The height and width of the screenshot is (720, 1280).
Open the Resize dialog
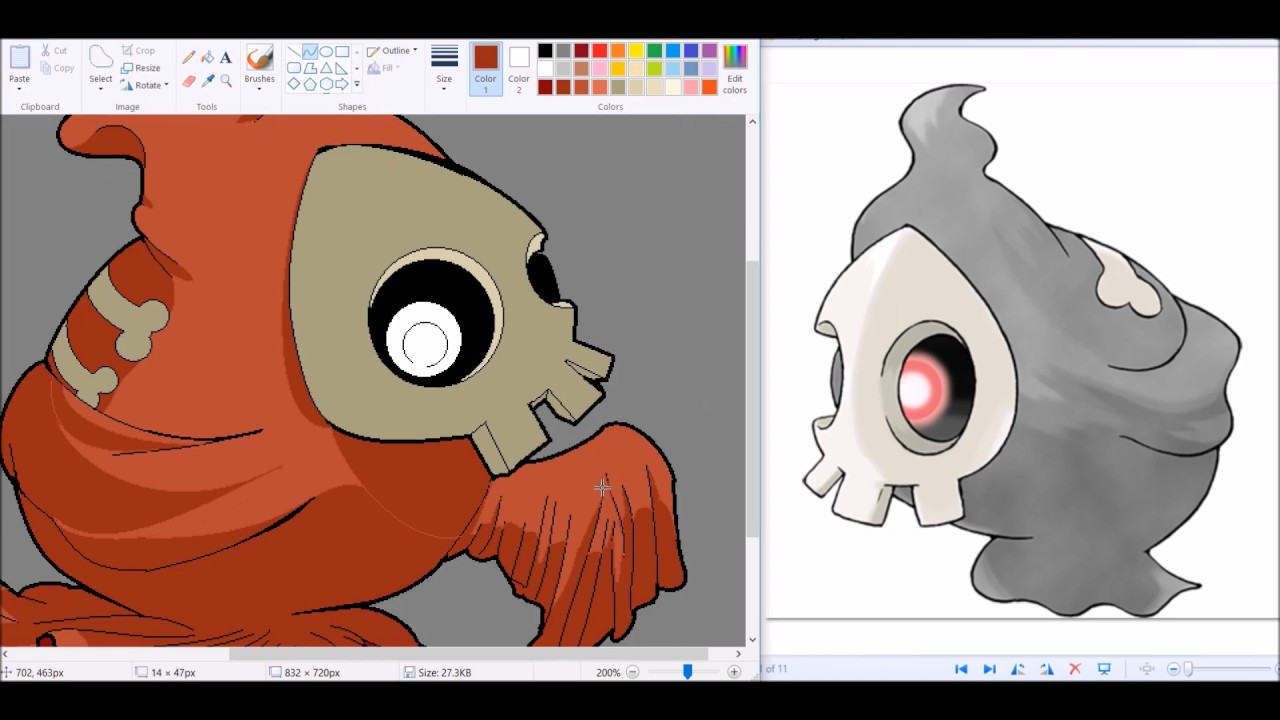pos(141,68)
